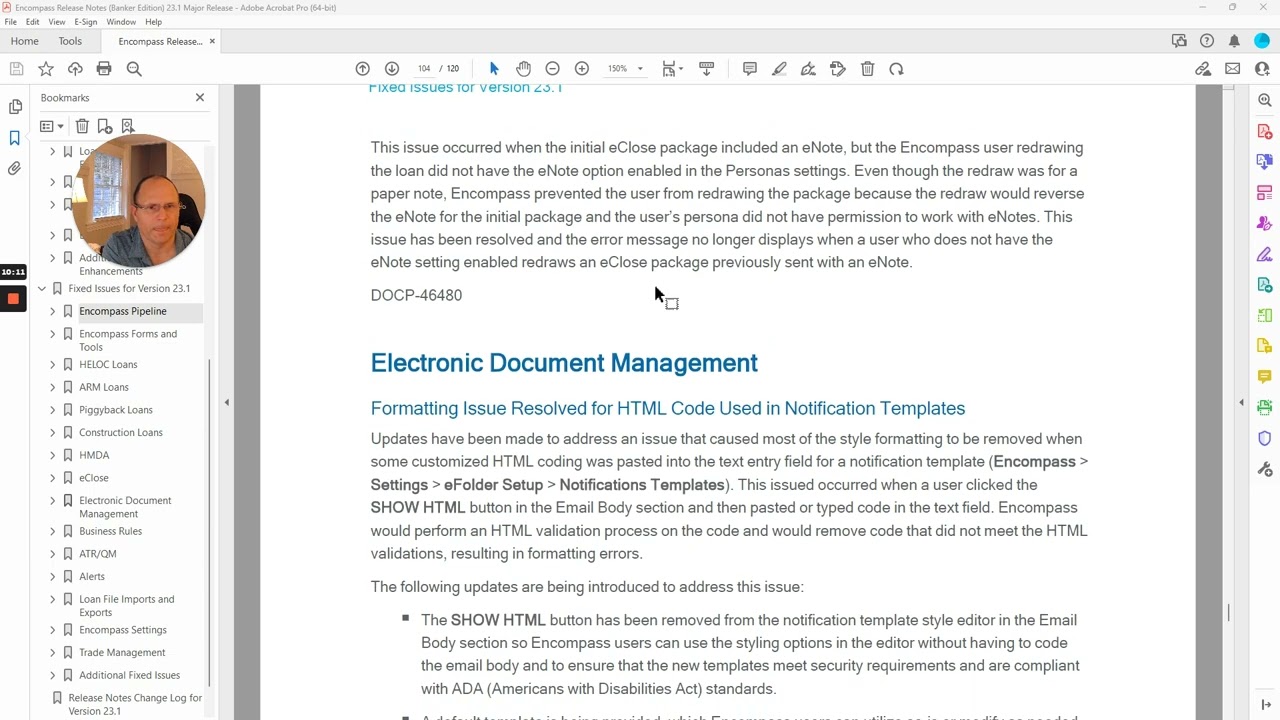Toggle the Bookmarks navigation pane icon
1280x720 pixels.
[x=15, y=138]
